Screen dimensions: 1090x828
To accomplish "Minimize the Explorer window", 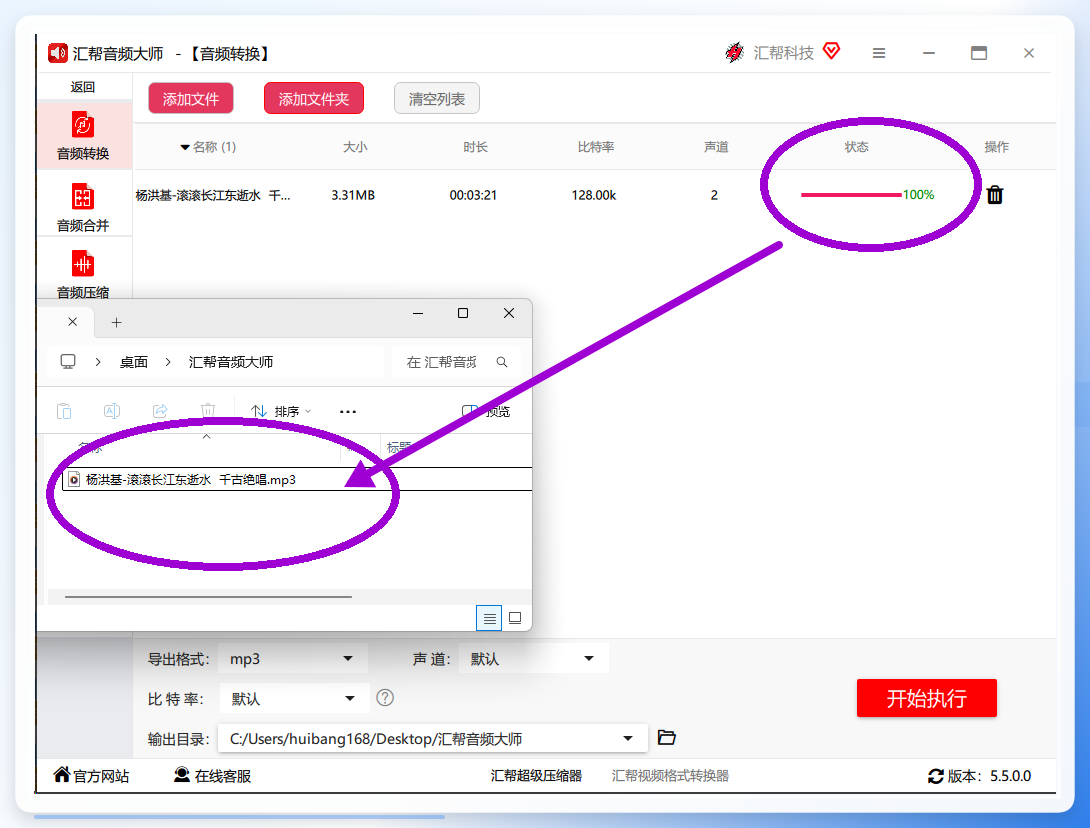I will tap(418, 313).
